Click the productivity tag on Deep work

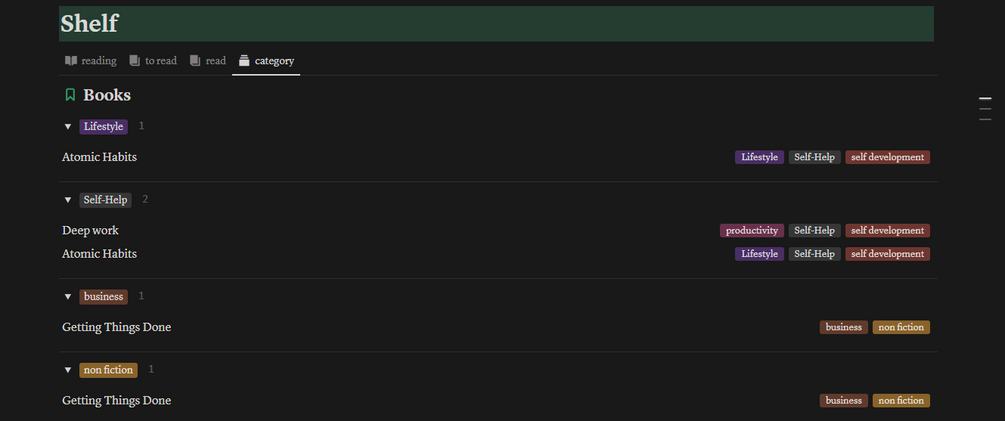(x=751, y=231)
